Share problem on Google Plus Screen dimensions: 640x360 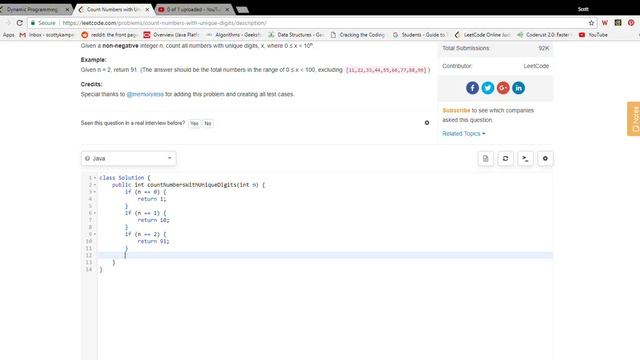tap(503, 88)
